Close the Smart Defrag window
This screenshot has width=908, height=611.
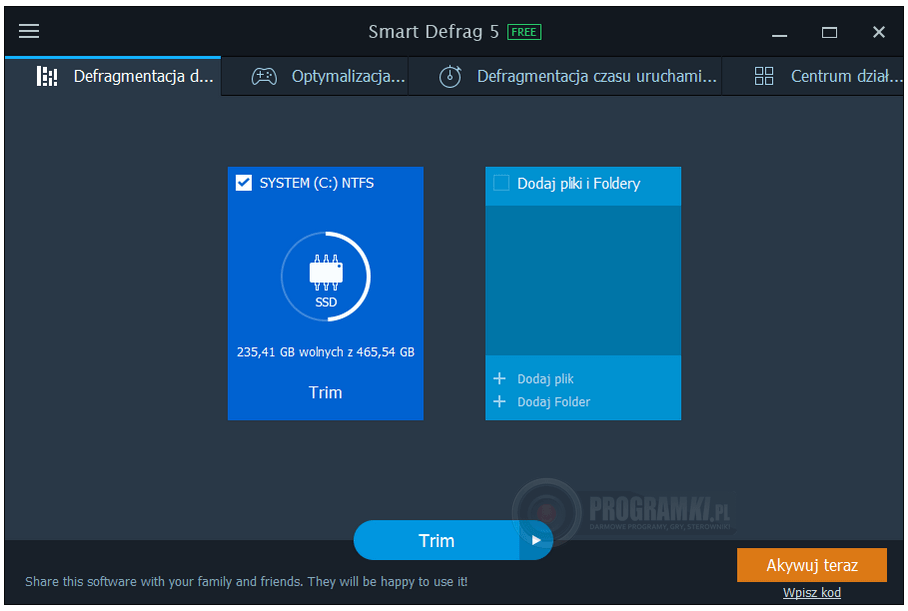878,32
